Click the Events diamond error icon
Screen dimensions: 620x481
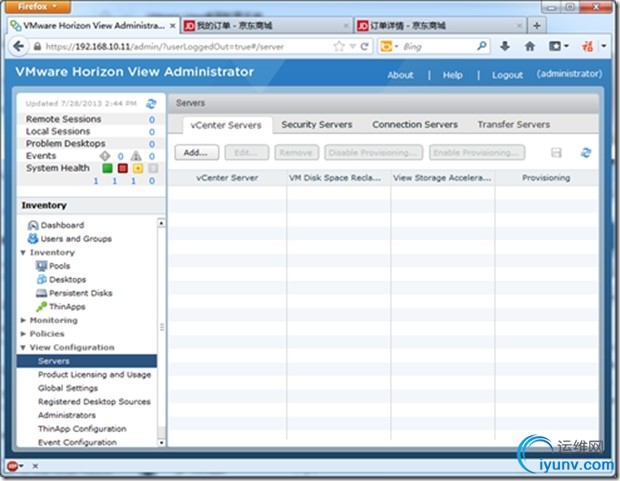coord(105,156)
